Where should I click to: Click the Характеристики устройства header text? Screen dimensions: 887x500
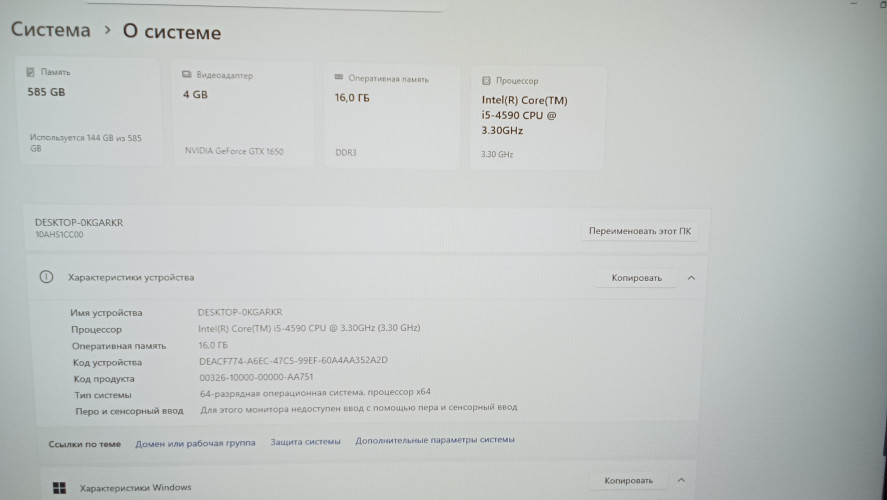tap(131, 277)
